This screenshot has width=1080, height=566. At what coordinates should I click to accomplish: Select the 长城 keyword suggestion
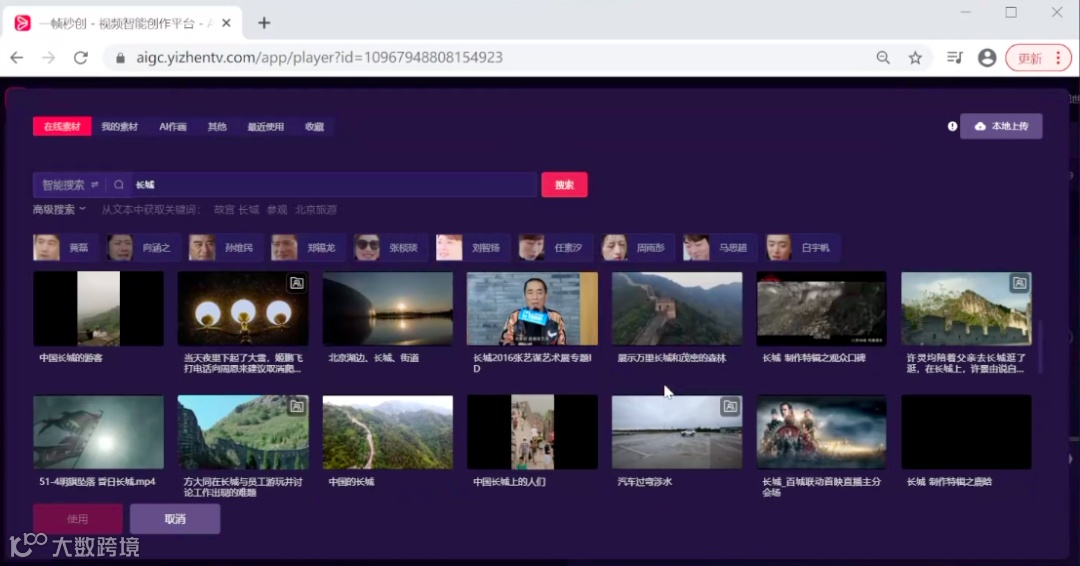pos(249,209)
